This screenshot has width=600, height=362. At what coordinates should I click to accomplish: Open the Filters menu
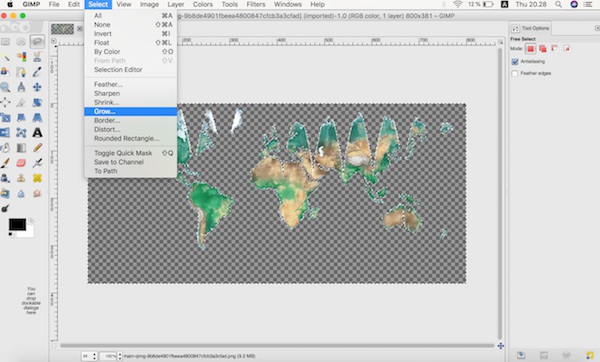coord(256,5)
